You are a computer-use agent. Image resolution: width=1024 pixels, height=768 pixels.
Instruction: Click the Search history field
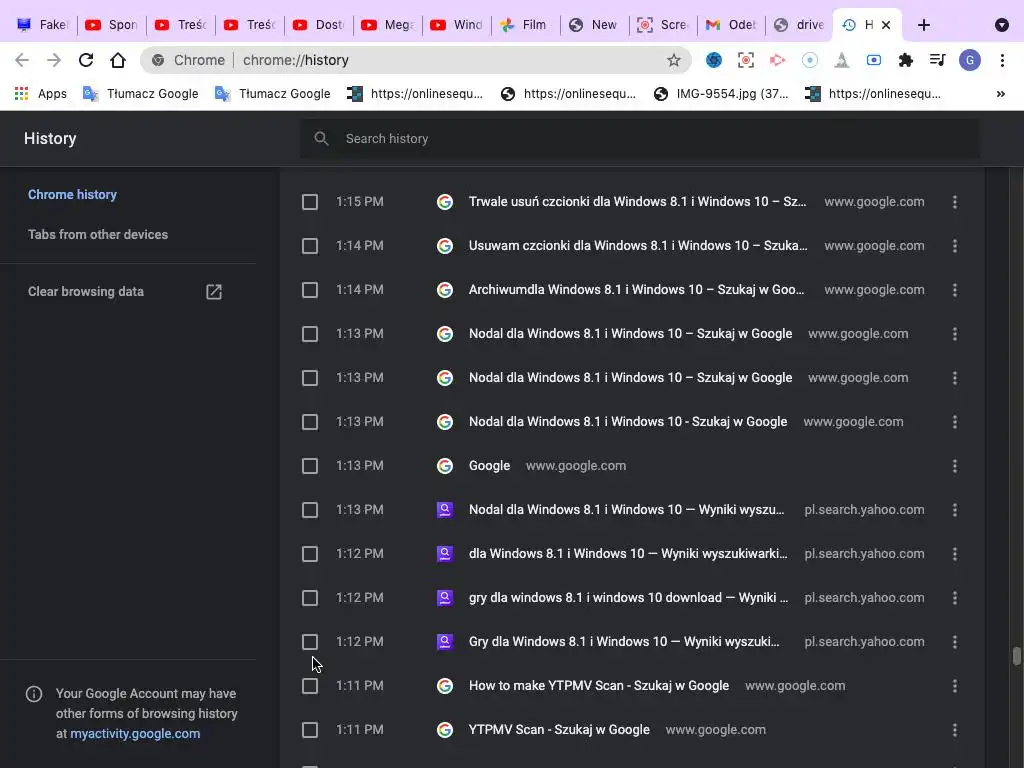click(639, 138)
